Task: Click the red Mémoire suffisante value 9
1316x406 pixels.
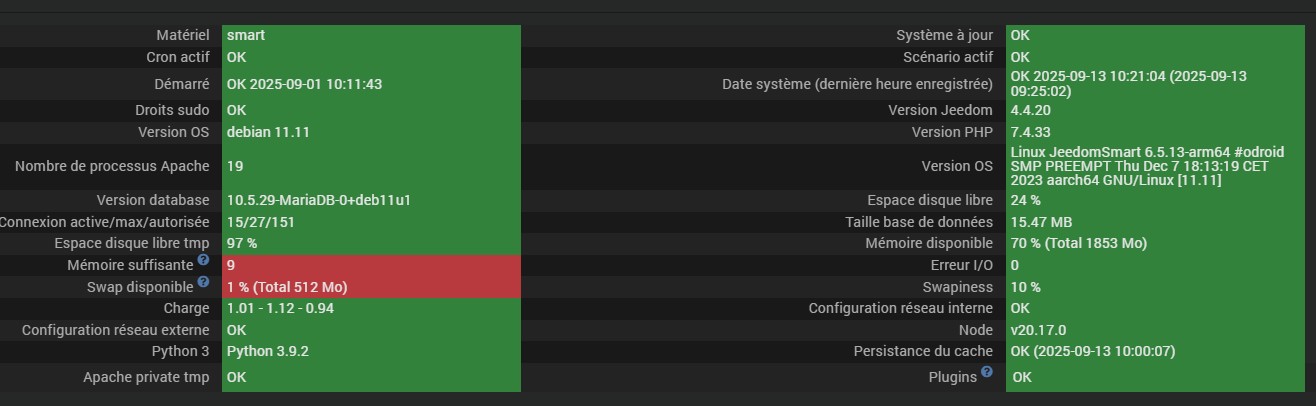Action: point(231,265)
